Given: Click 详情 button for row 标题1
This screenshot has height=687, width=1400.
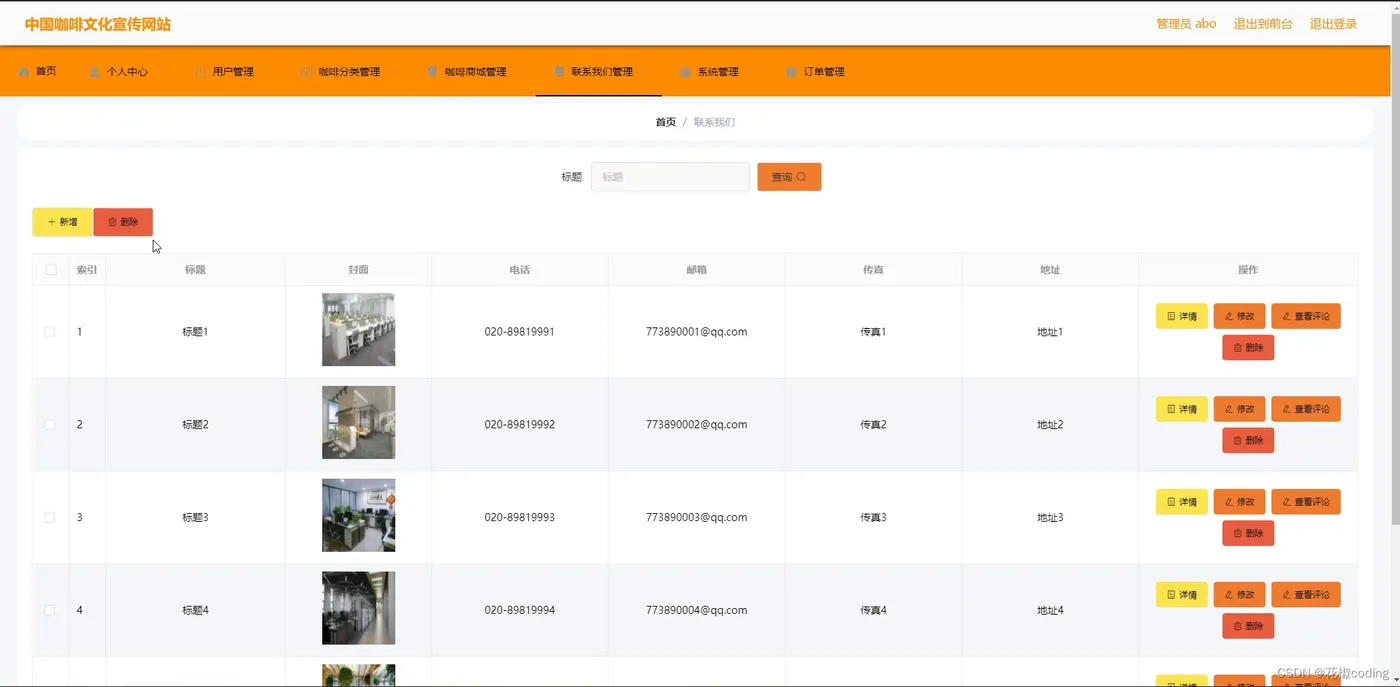Looking at the screenshot, I should 1182,316.
